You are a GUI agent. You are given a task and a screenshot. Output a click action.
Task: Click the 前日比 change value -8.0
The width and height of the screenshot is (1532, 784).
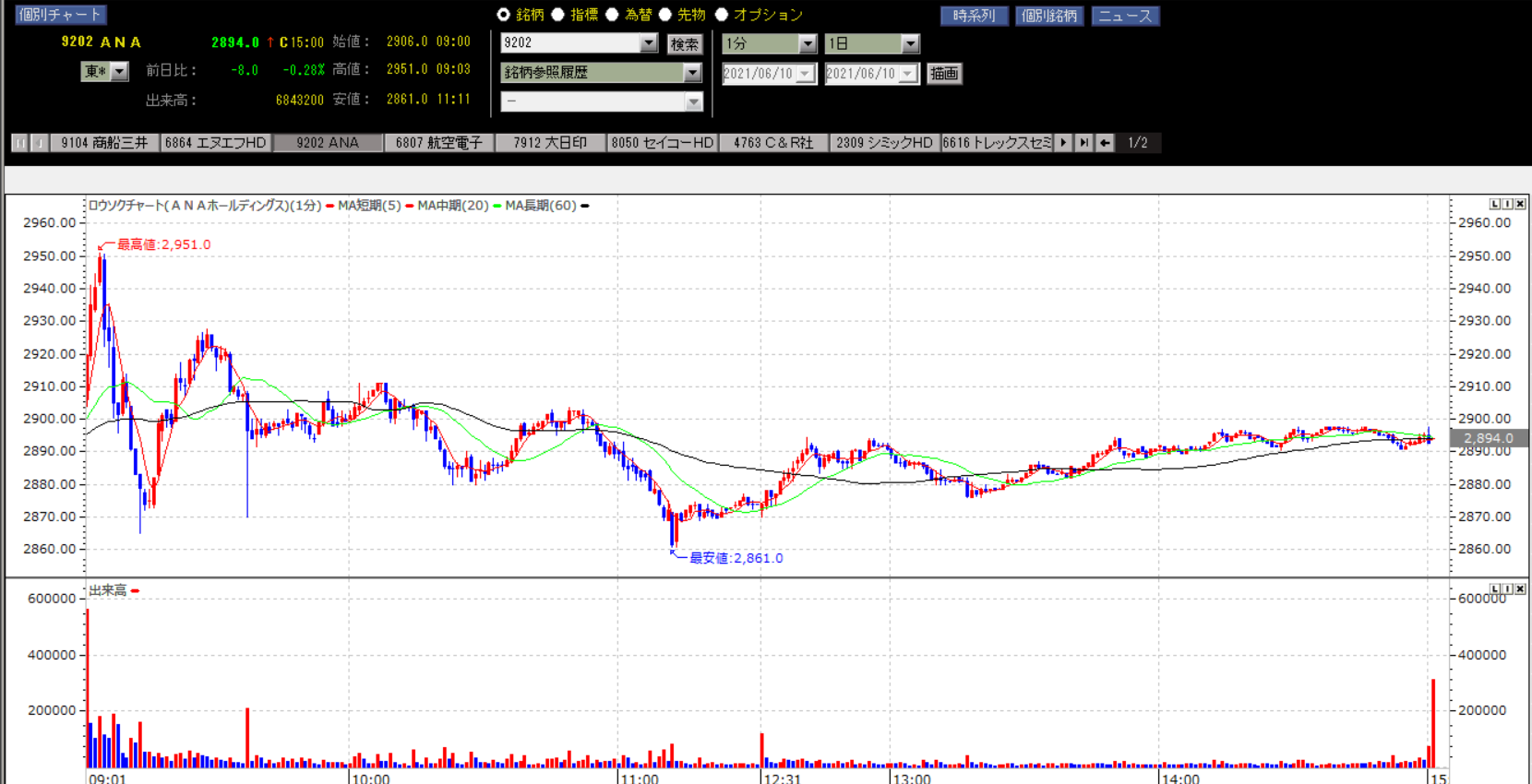tap(245, 70)
